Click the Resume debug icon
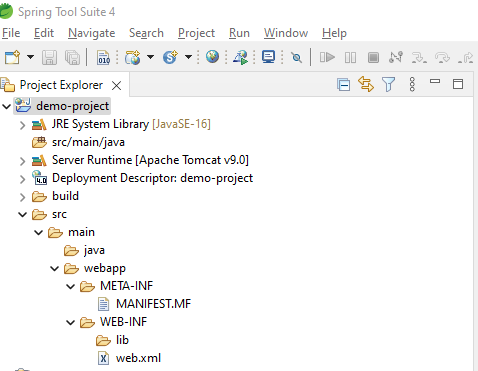 coord(327,57)
